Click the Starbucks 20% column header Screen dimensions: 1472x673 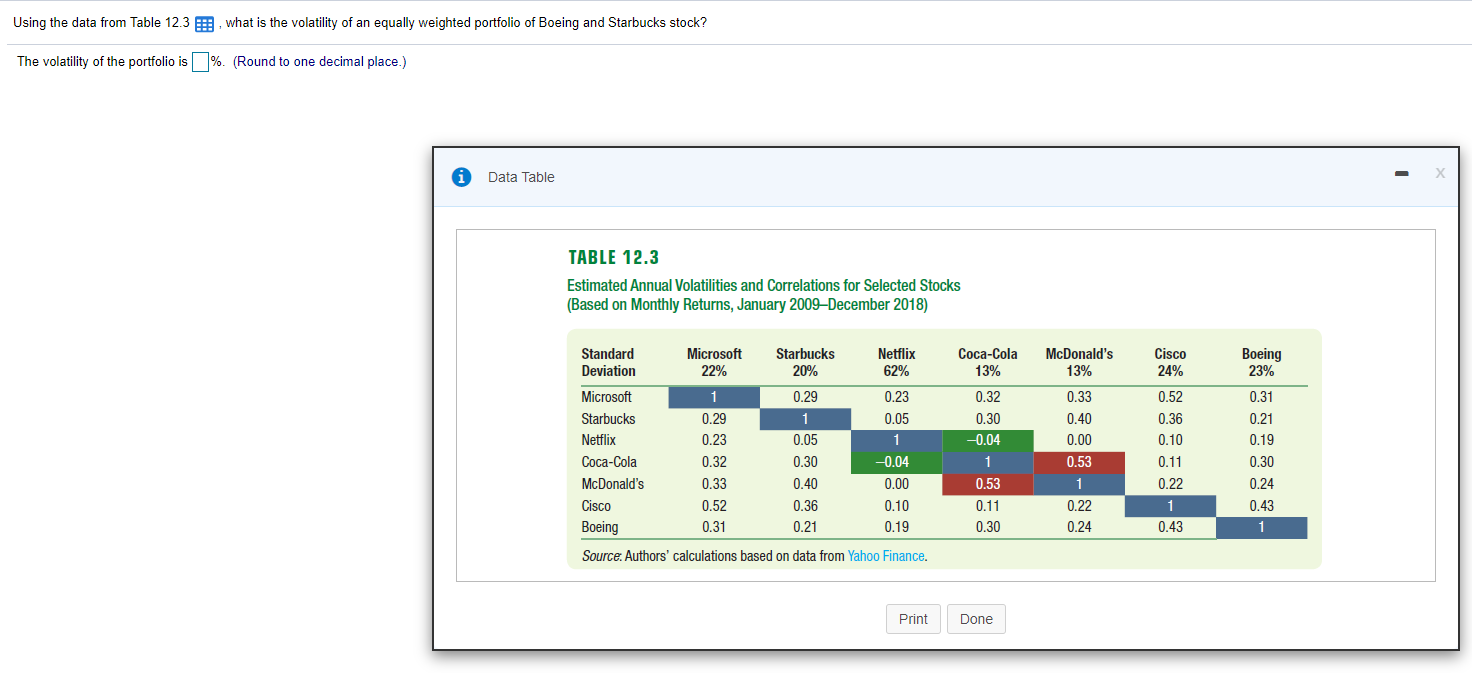click(805, 362)
